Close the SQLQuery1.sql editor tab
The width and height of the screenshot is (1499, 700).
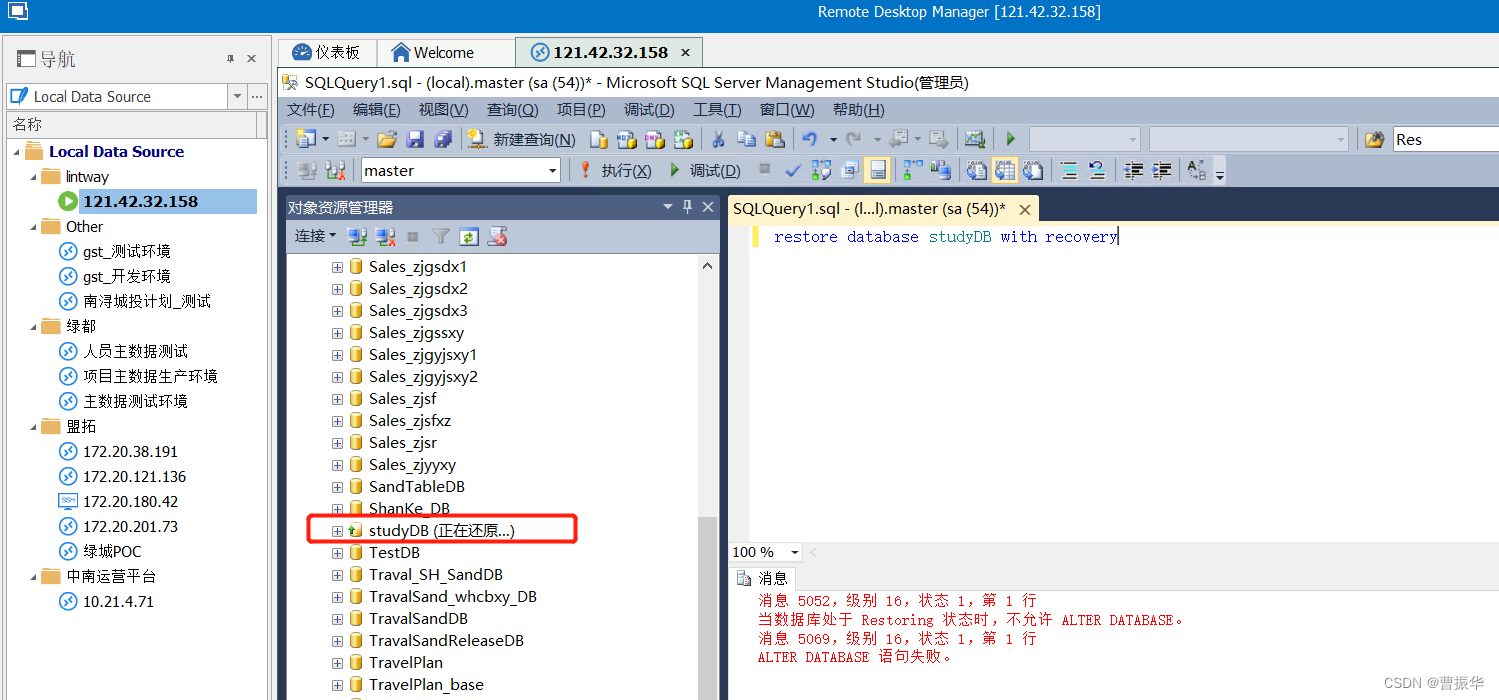coord(1025,209)
